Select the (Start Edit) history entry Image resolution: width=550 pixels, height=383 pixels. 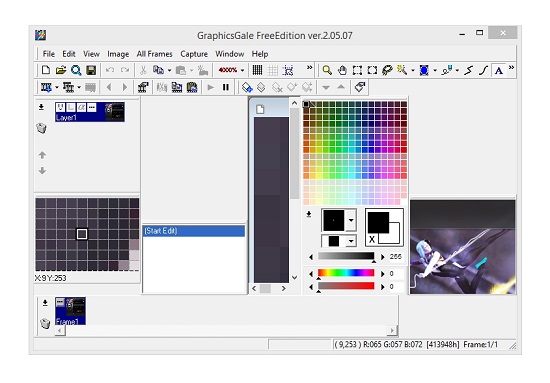[x=194, y=231]
